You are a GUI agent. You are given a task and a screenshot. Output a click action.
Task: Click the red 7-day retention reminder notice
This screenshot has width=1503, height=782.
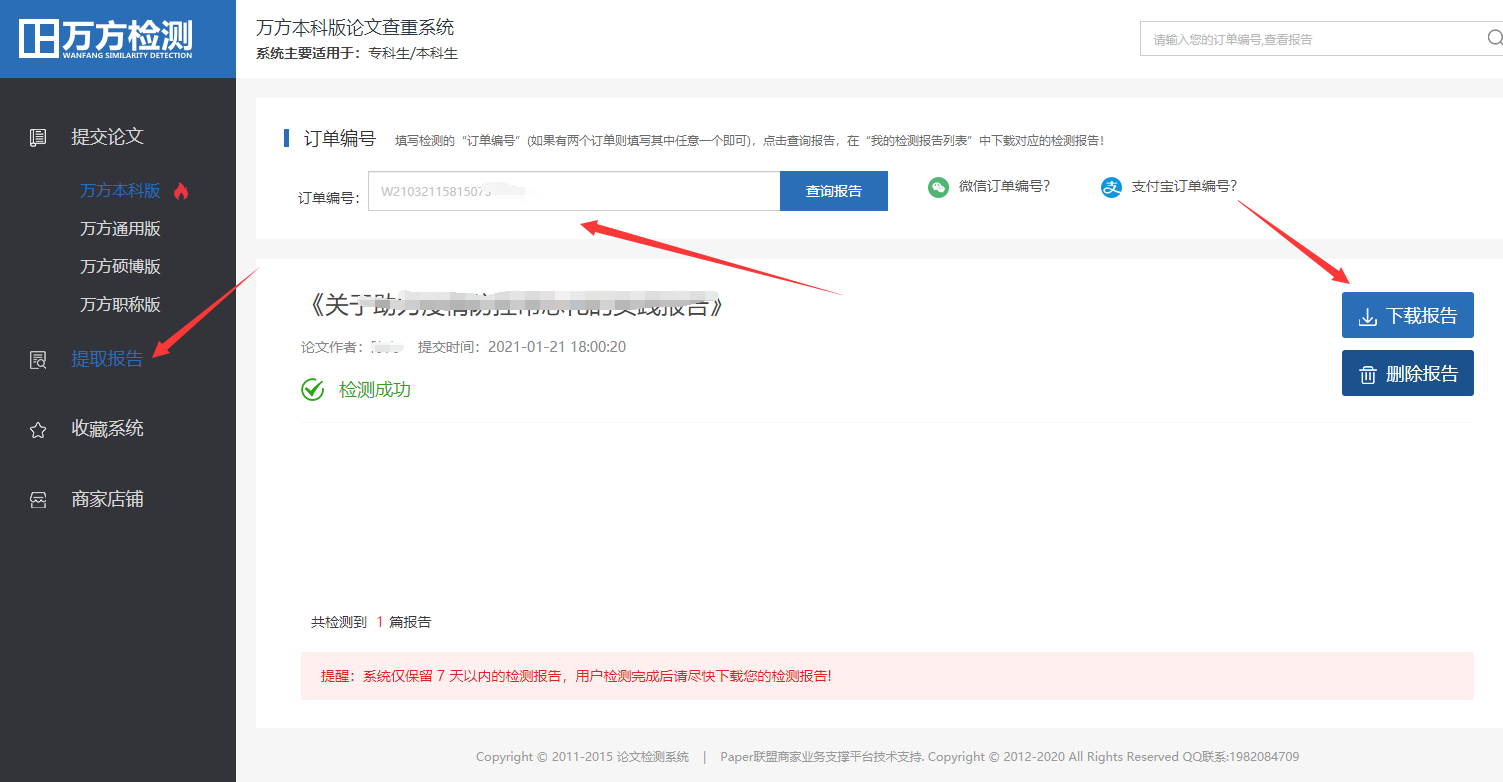pyautogui.click(x=887, y=676)
